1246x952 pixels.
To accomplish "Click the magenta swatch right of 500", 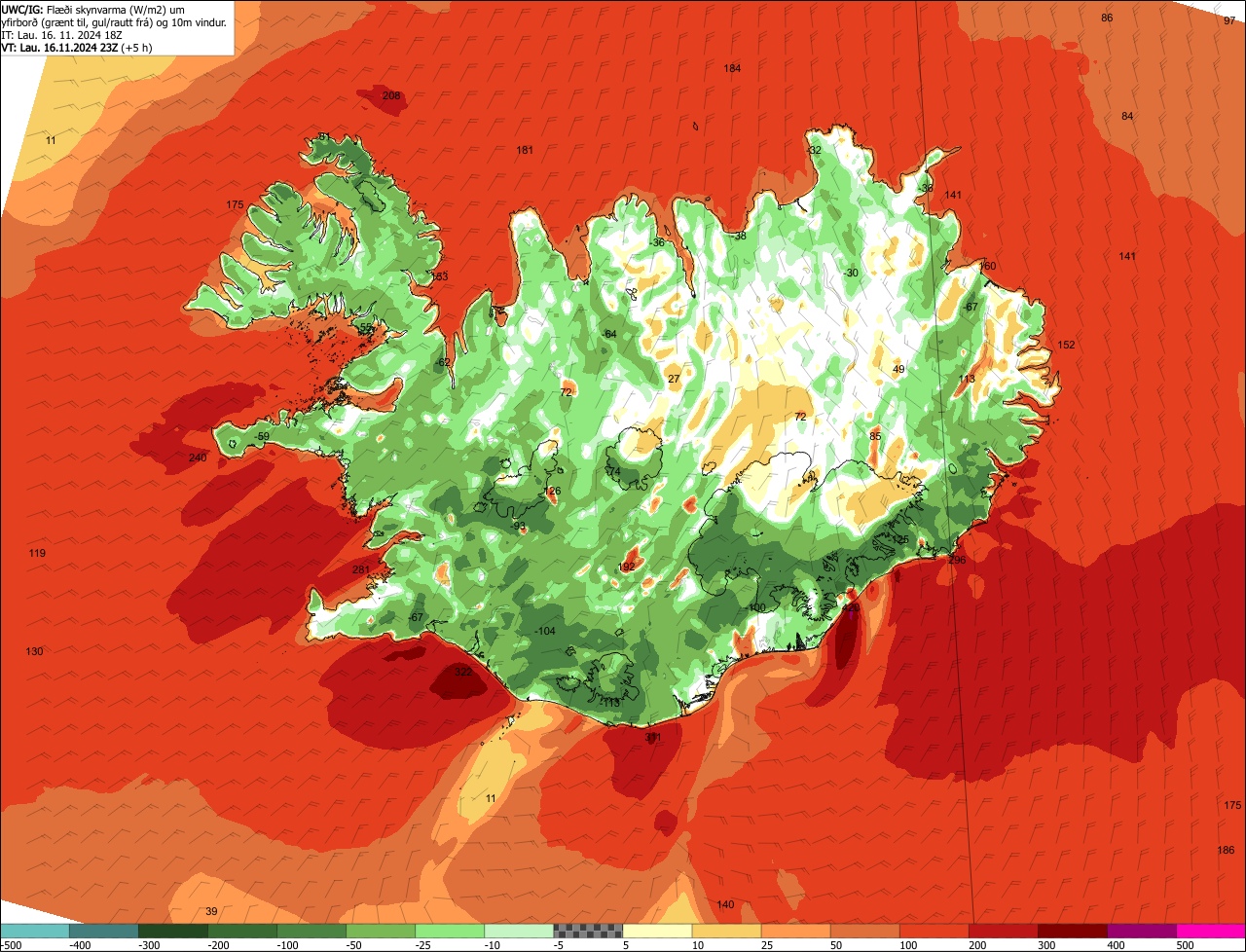I will [x=1211, y=931].
